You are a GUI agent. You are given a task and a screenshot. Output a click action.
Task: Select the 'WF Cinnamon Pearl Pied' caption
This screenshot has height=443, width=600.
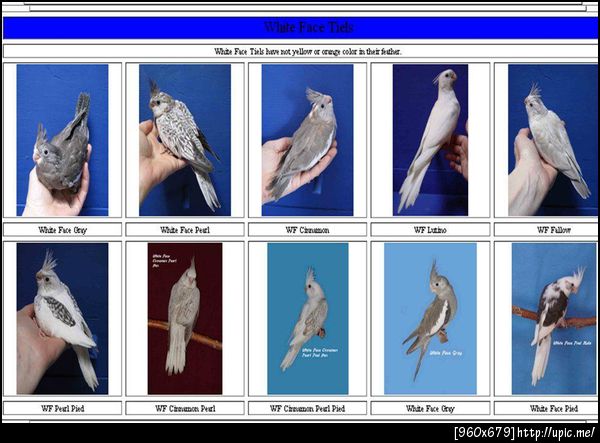pyautogui.click(x=307, y=409)
